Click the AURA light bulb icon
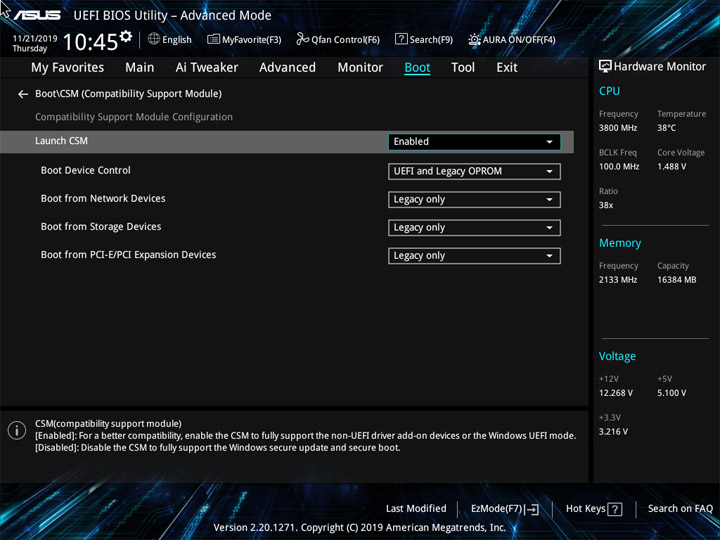Image resolution: width=720 pixels, height=540 pixels. 474,39
